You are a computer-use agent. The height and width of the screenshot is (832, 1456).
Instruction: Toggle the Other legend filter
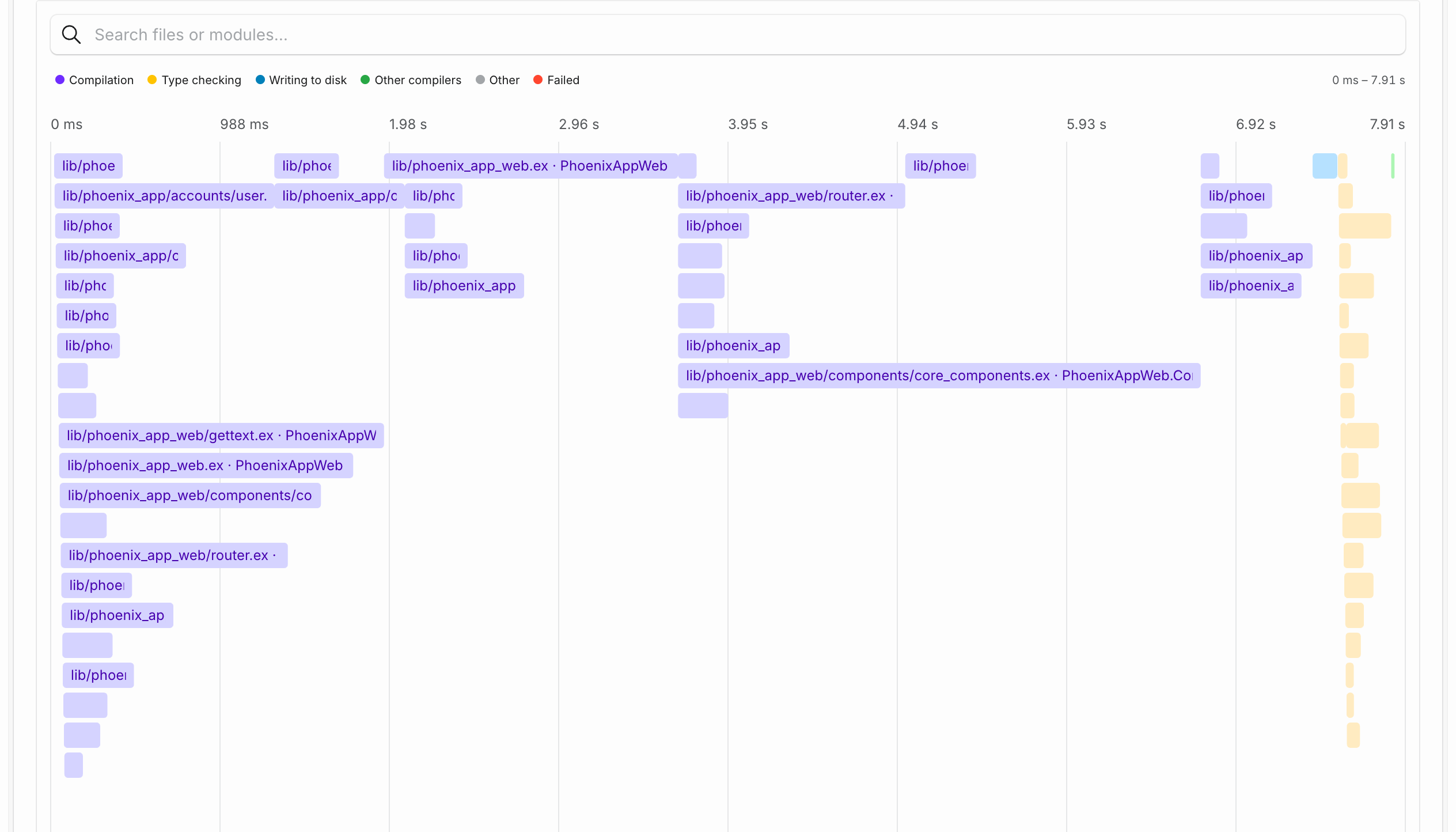[498, 80]
